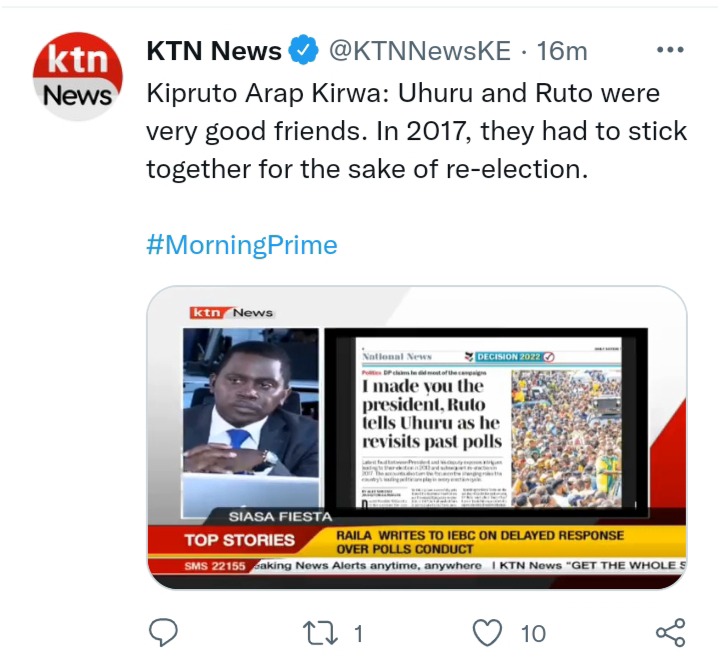The image size is (720, 668).
Task: Click the SIASA FIESTA label in the video
Action: click(280, 517)
